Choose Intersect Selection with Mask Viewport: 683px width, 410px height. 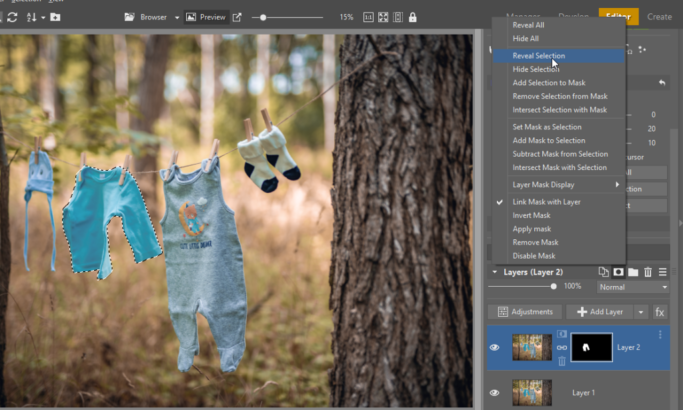559,110
